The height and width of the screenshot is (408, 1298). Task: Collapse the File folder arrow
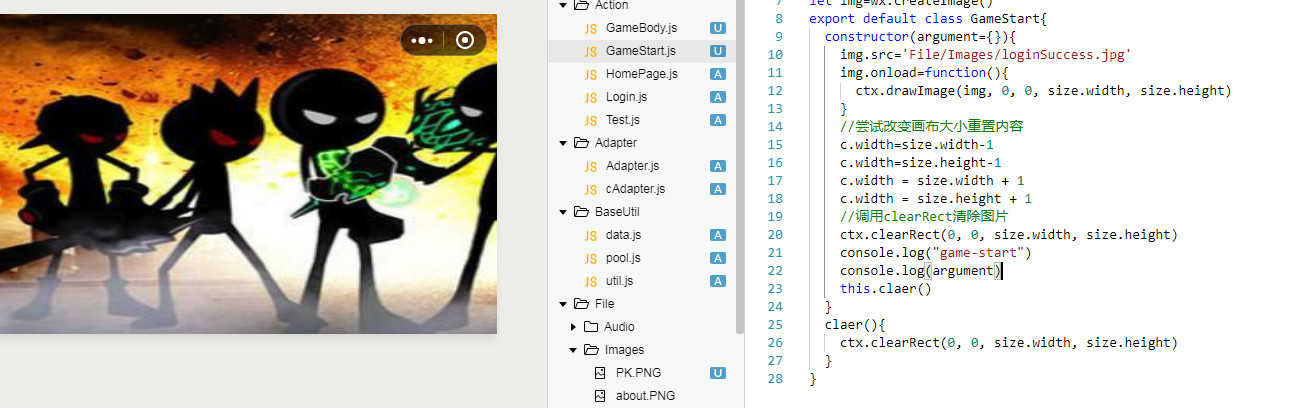click(563, 304)
